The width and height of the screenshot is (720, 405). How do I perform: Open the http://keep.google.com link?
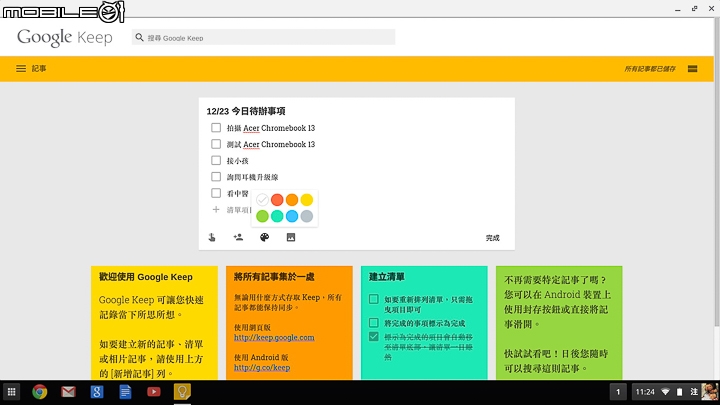click(x=274, y=338)
